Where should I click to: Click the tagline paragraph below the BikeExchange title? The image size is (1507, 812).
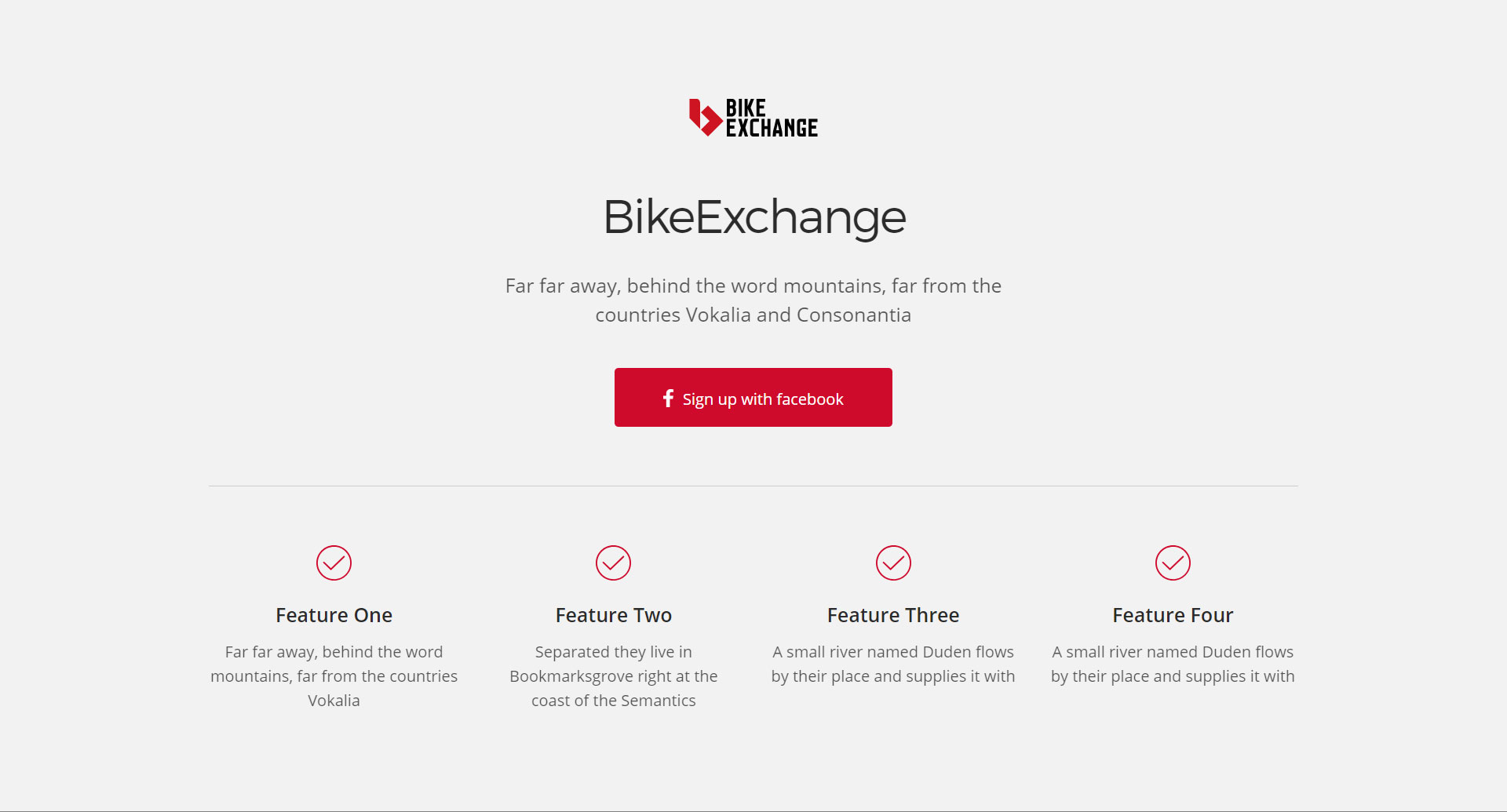(x=753, y=300)
